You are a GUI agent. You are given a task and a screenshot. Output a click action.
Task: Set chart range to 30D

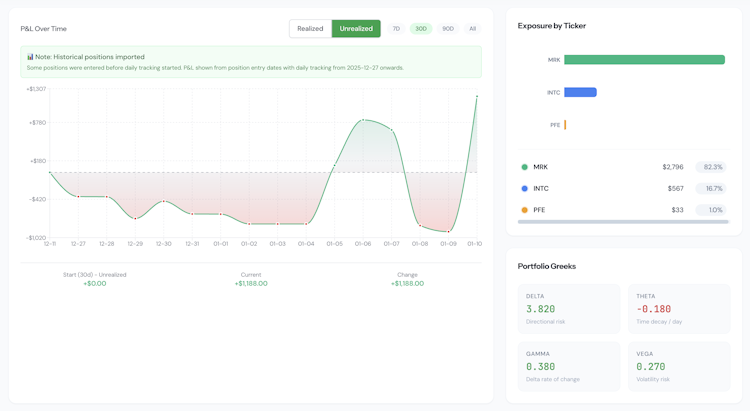[x=421, y=29]
